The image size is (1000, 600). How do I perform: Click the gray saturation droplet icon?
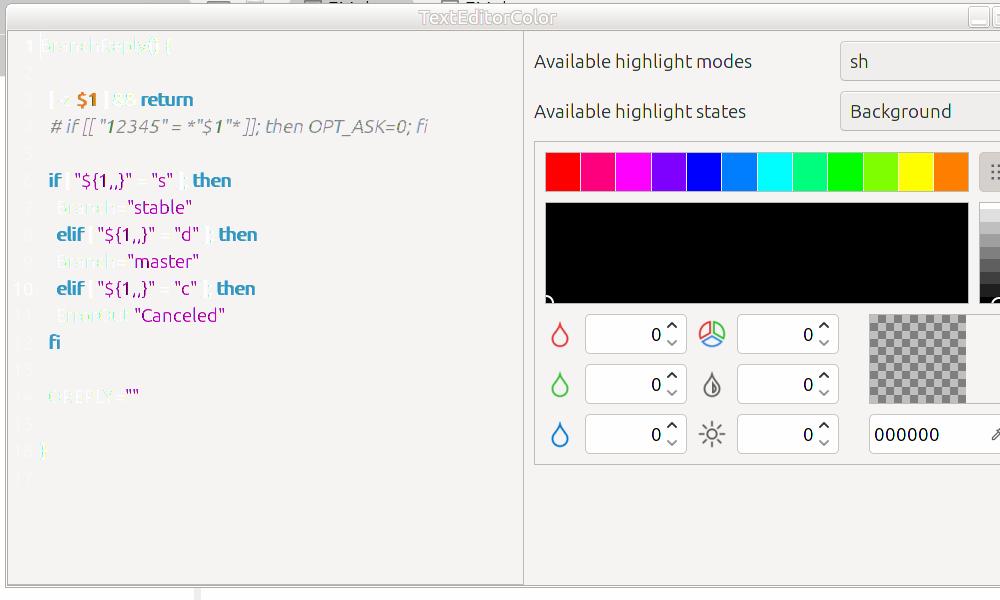(x=711, y=385)
